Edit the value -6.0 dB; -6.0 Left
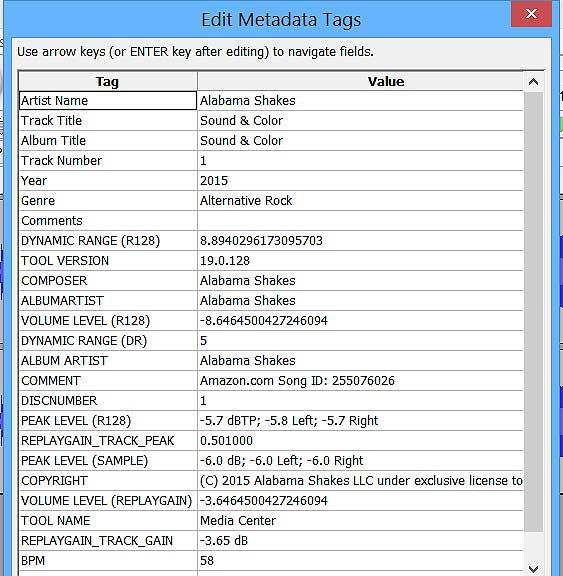 click(x=361, y=461)
